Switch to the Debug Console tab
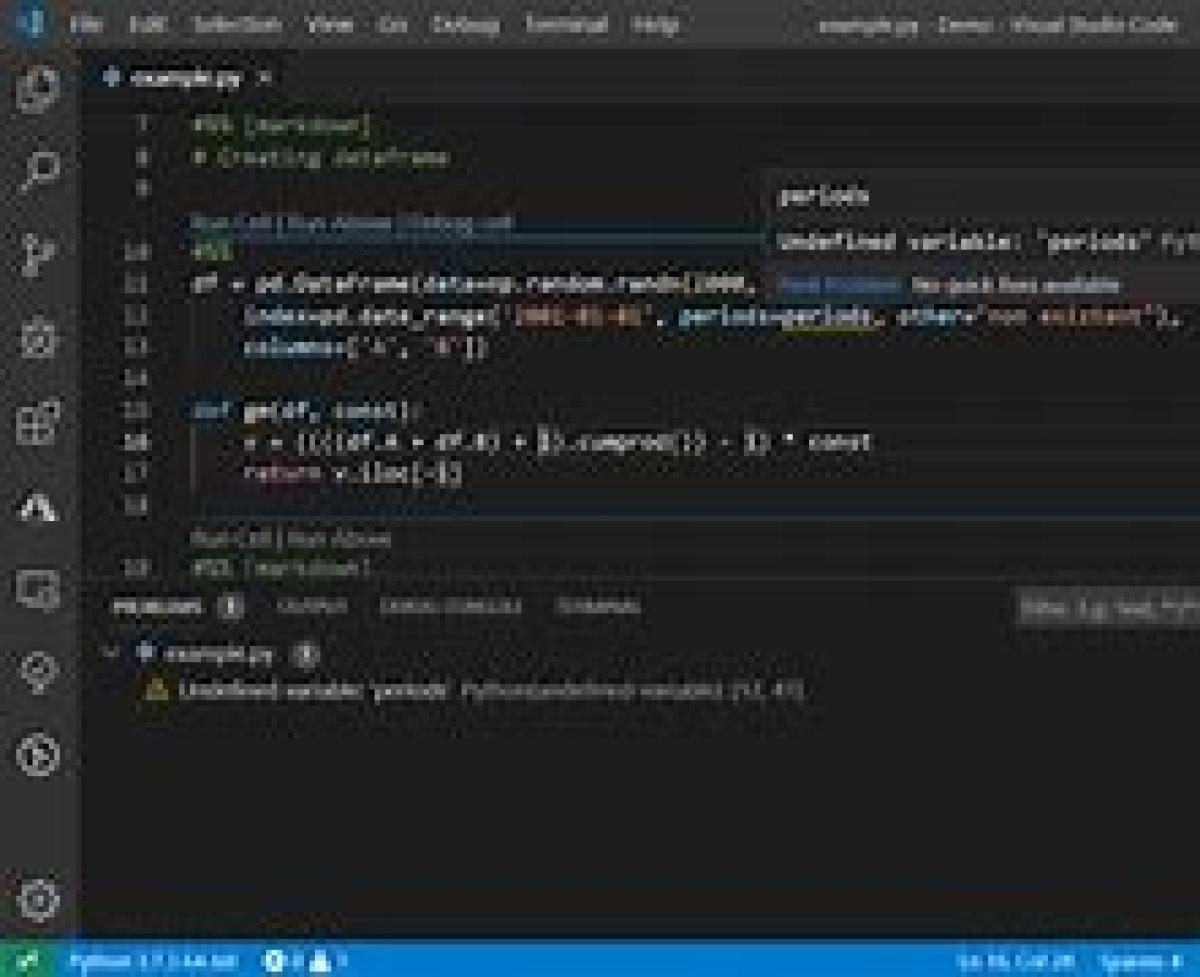The image size is (1200, 977). pyautogui.click(x=450, y=607)
